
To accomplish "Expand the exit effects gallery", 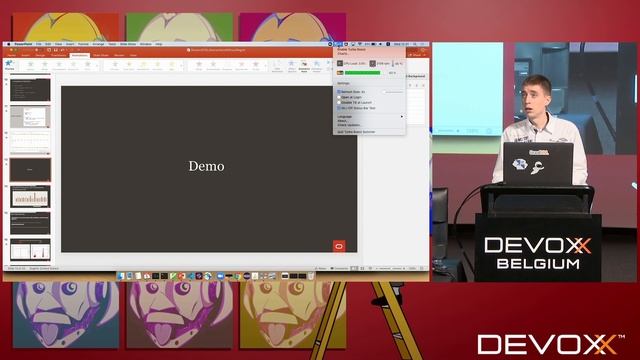I will tap(266, 65).
